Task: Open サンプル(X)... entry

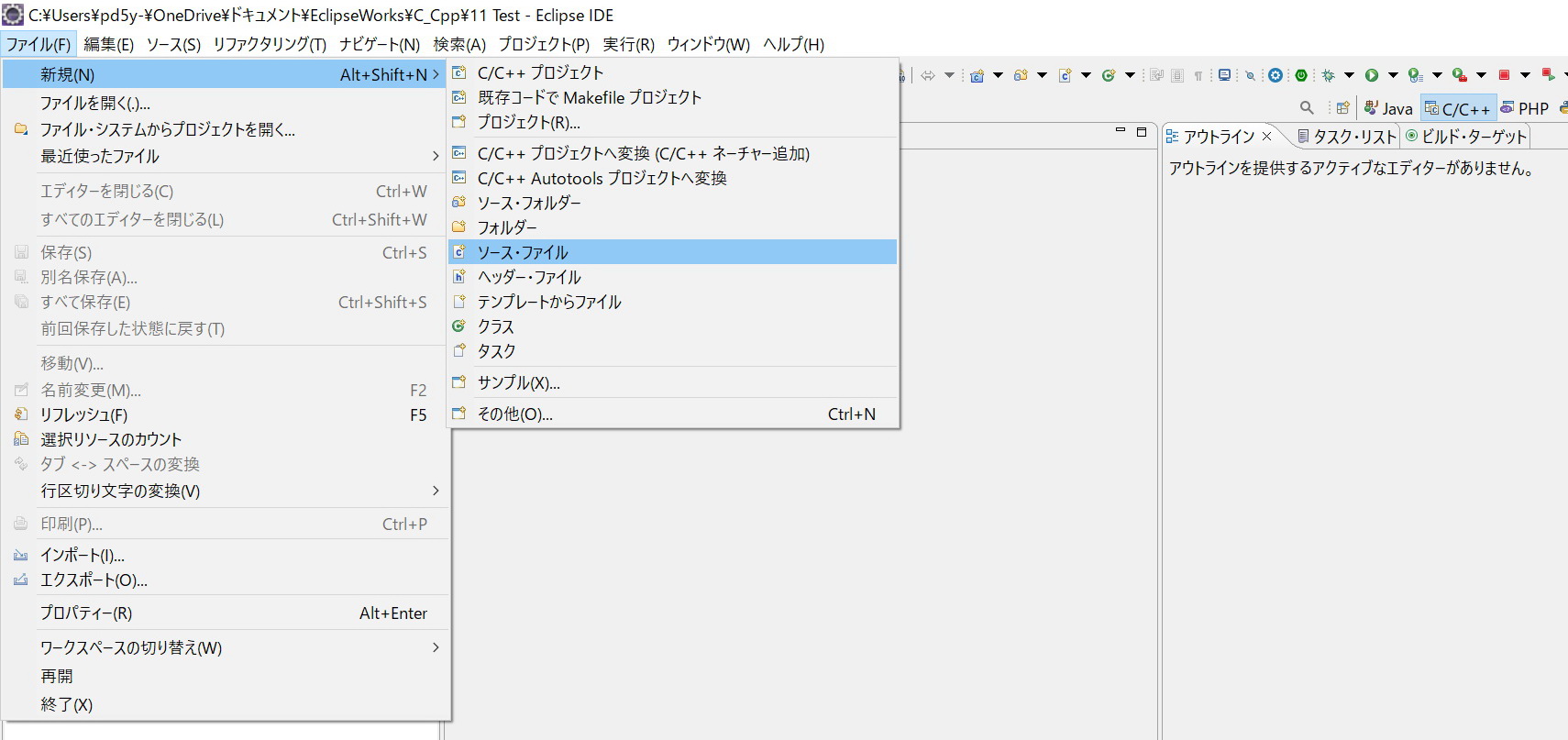Action: click(672, 382)
